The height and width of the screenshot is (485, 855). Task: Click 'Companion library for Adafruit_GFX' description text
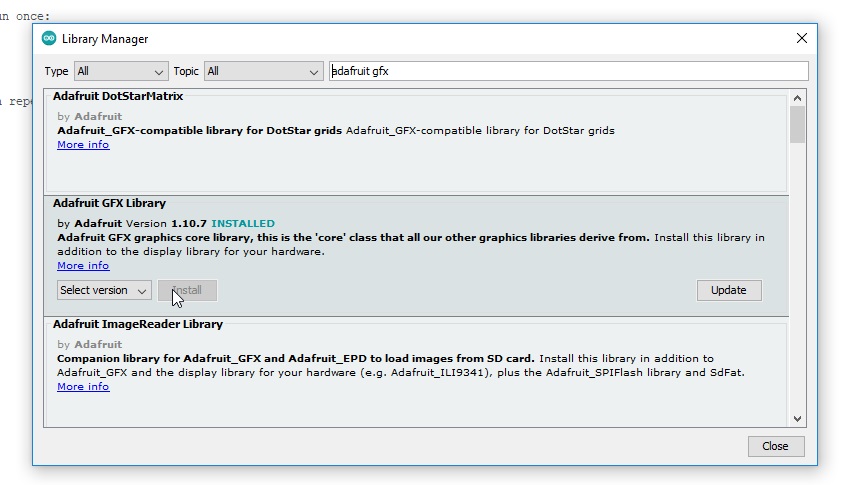296,358
